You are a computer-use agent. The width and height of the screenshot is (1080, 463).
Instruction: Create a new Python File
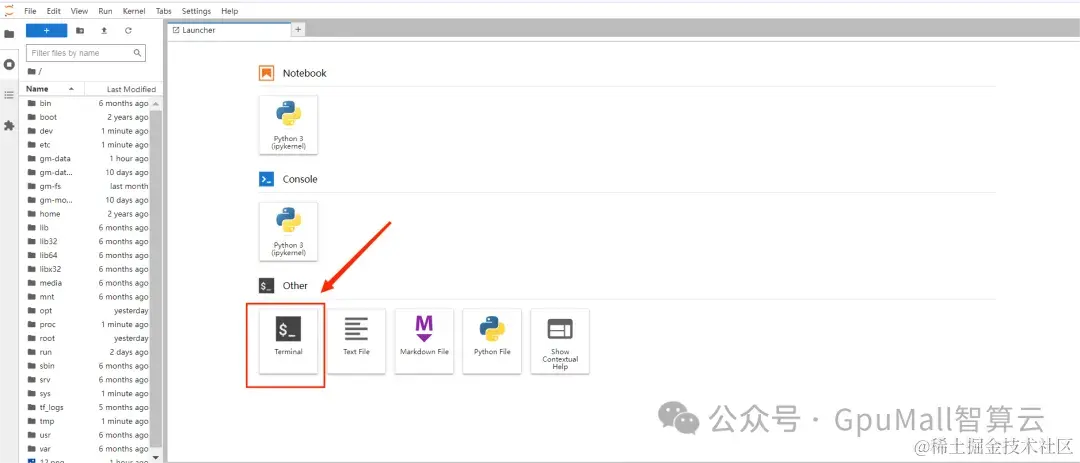(492, 341)
